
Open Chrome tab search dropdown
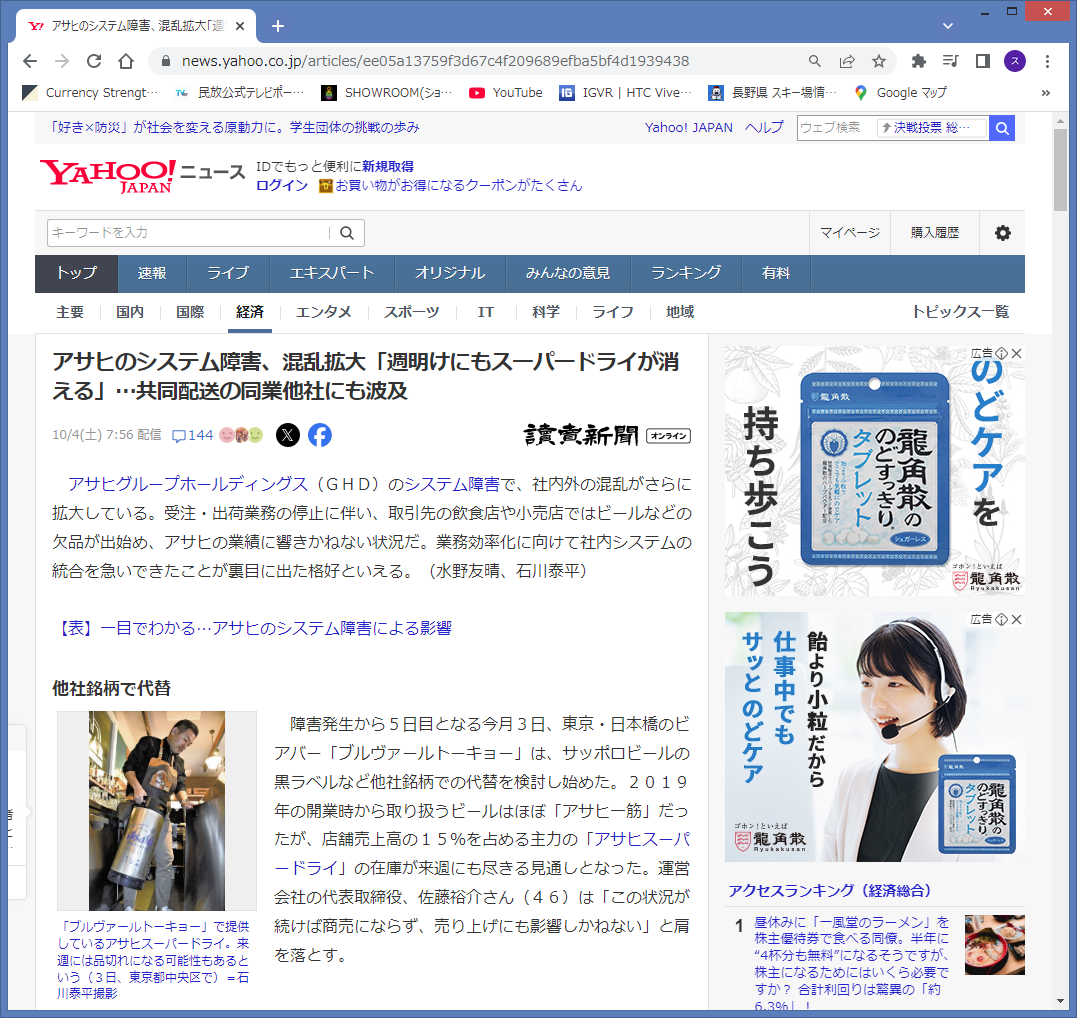click(948, 25)
